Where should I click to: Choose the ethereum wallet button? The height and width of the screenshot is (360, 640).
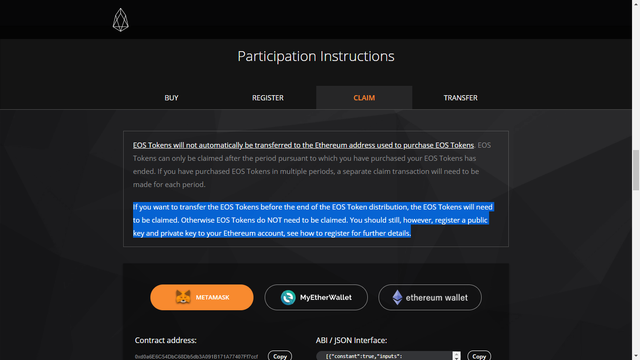tap(430, 297)
